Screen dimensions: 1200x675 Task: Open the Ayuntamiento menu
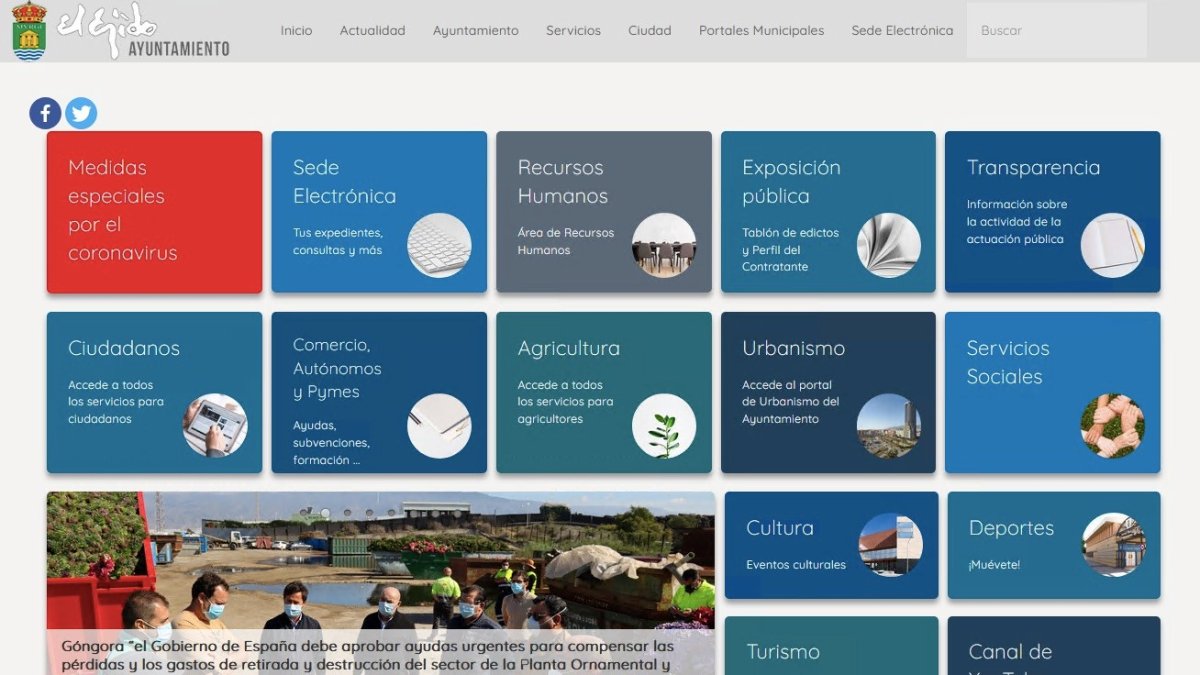(476, 31)
